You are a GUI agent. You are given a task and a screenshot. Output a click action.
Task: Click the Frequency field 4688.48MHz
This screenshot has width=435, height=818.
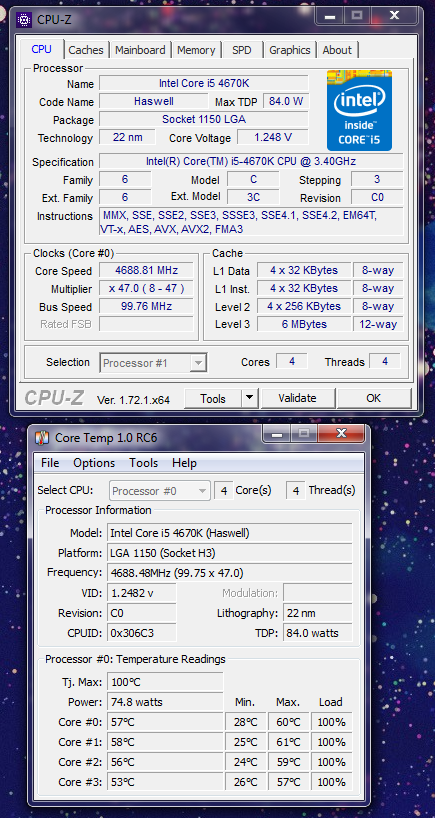pyautogui.click(x=229, y=573)
